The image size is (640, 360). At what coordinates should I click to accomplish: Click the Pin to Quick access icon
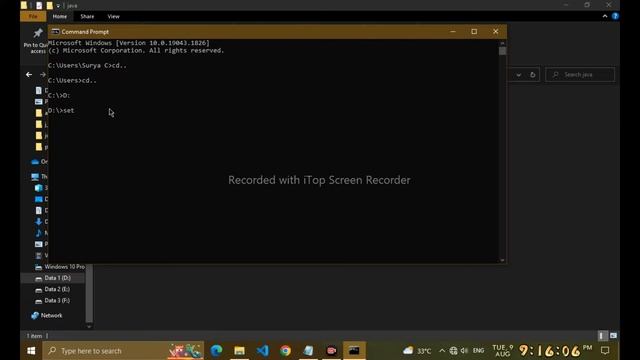pyautogui.click(x=38, y=33)
